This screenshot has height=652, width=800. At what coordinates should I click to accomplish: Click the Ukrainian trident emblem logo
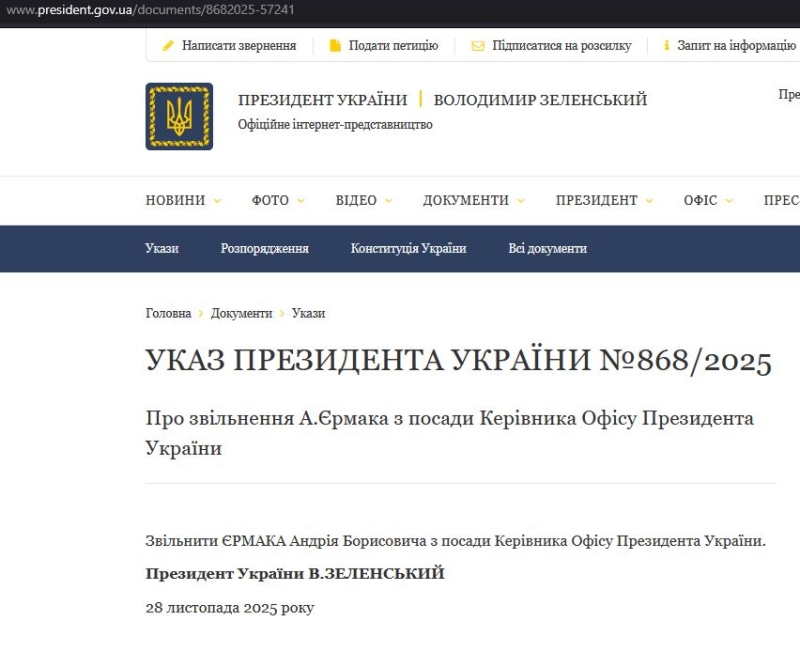click(179, 116)
